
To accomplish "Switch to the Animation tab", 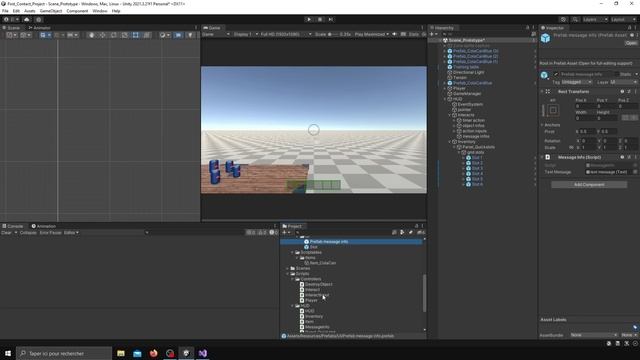I will pyautogui.click(x=44, y=226).
